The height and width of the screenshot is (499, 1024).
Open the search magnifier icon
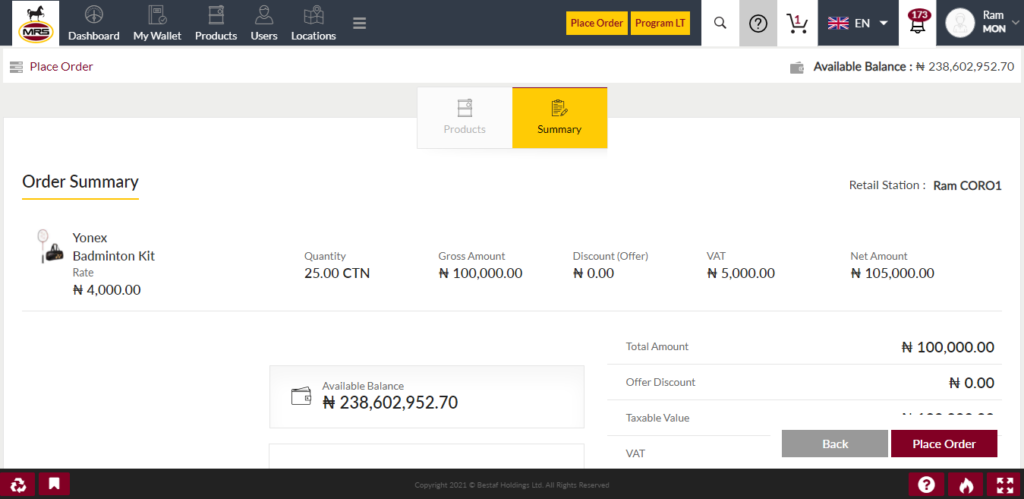(720, 23)
